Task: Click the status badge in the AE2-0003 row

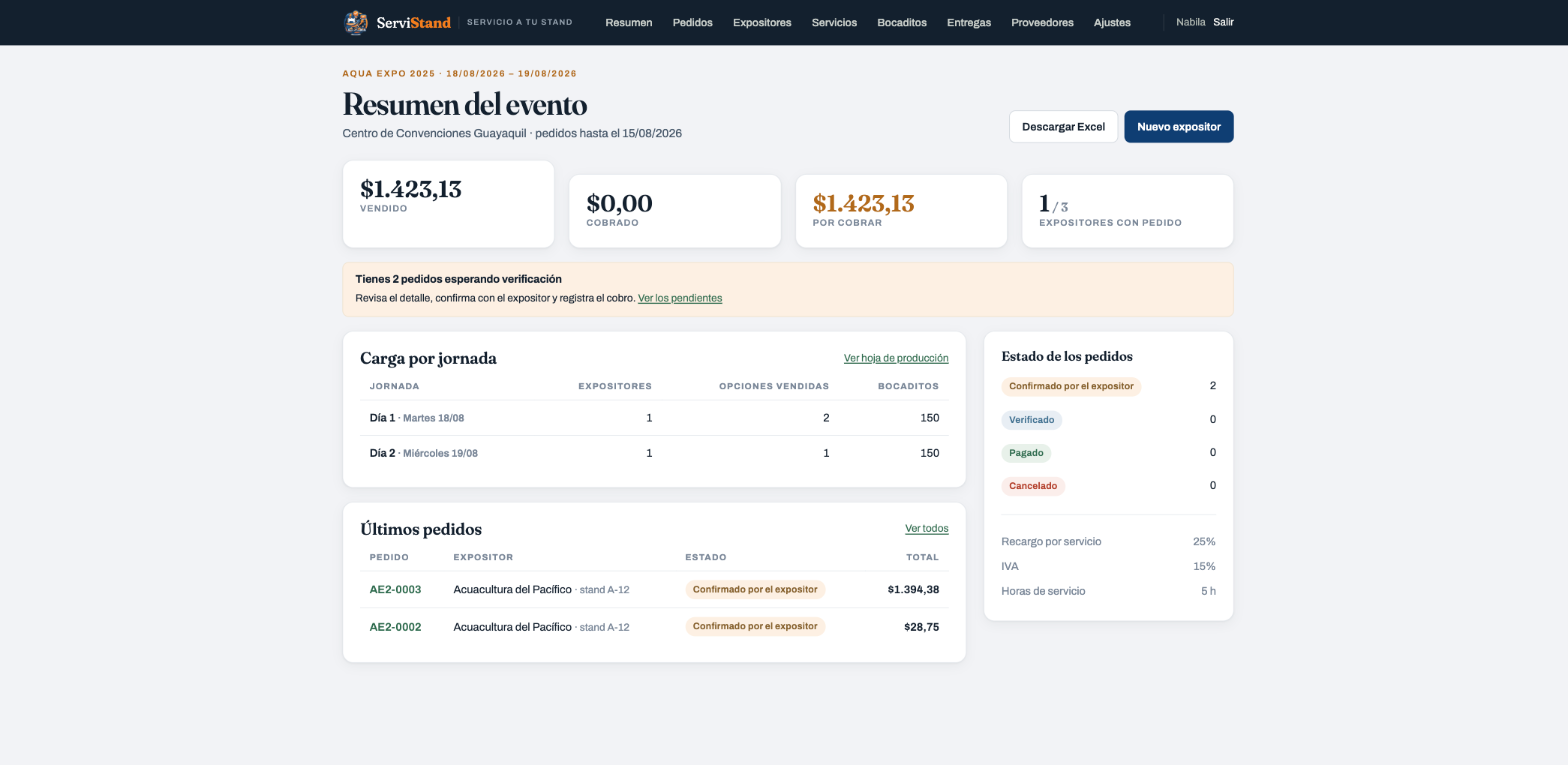Action: 755,590
